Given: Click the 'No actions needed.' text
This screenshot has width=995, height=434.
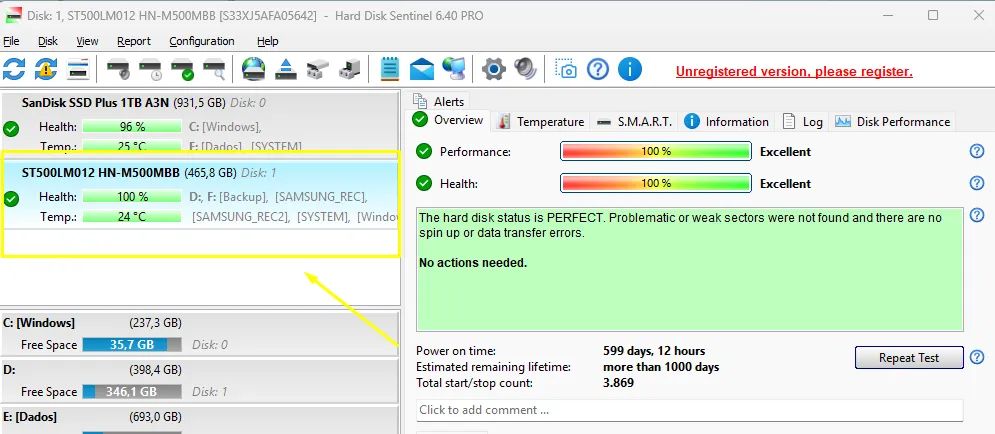Looking at the screenshot, I should click(x=473, y=263).
